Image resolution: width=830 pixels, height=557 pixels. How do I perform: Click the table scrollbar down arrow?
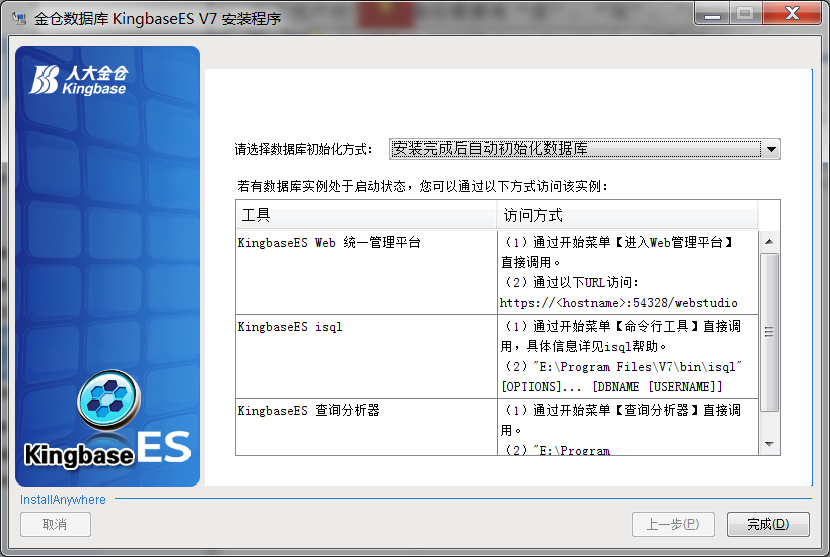(769, 444)
